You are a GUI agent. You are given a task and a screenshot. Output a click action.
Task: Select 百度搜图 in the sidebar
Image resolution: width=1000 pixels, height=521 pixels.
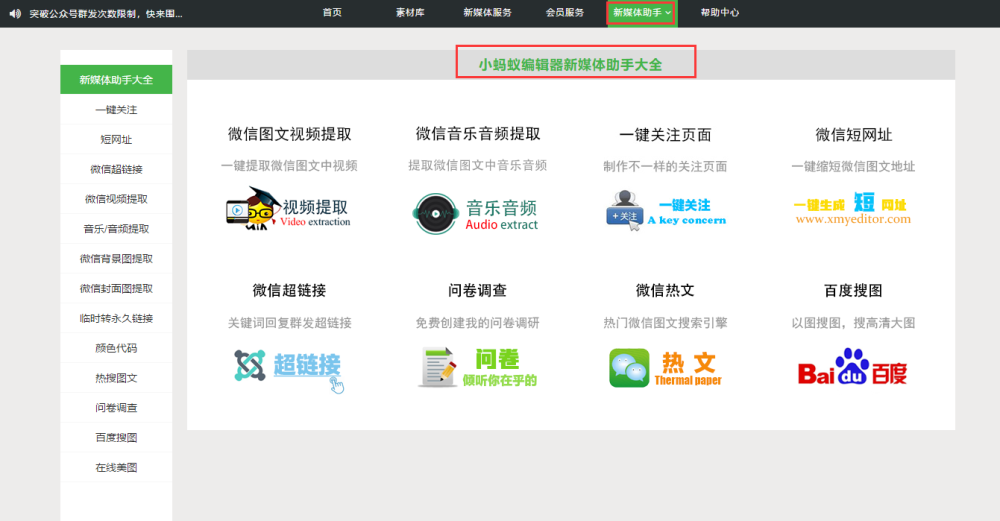click(116, 437)
